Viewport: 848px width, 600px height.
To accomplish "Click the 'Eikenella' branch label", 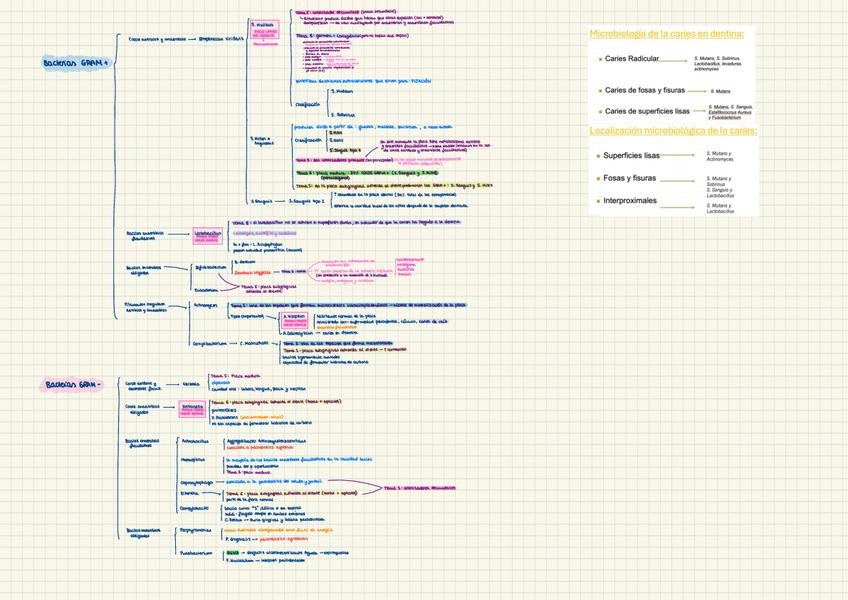I will point(189,493).
